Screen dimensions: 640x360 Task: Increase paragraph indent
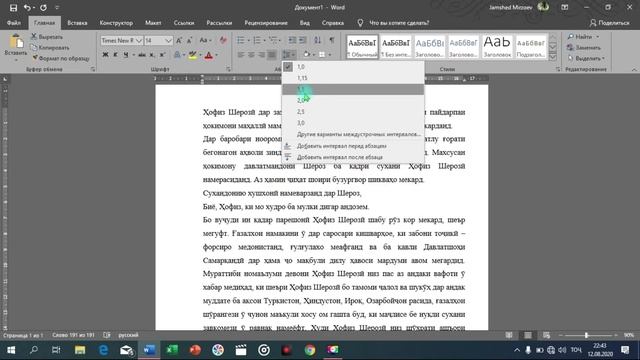(302, 40)
